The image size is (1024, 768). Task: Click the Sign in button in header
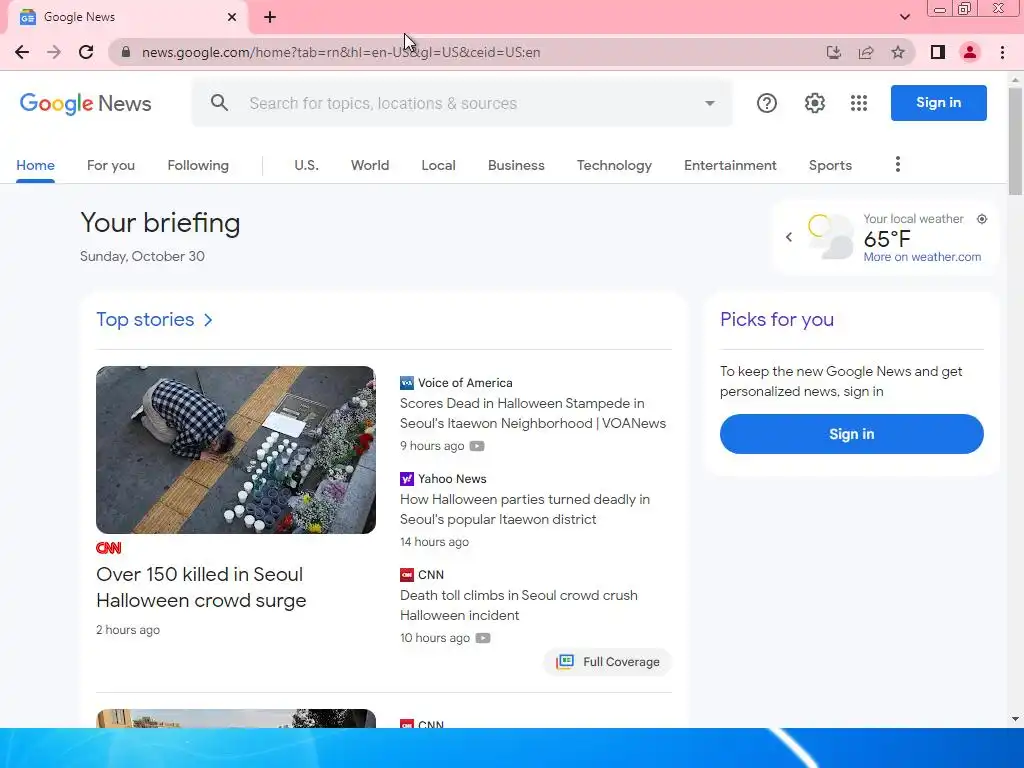[938, 103]
